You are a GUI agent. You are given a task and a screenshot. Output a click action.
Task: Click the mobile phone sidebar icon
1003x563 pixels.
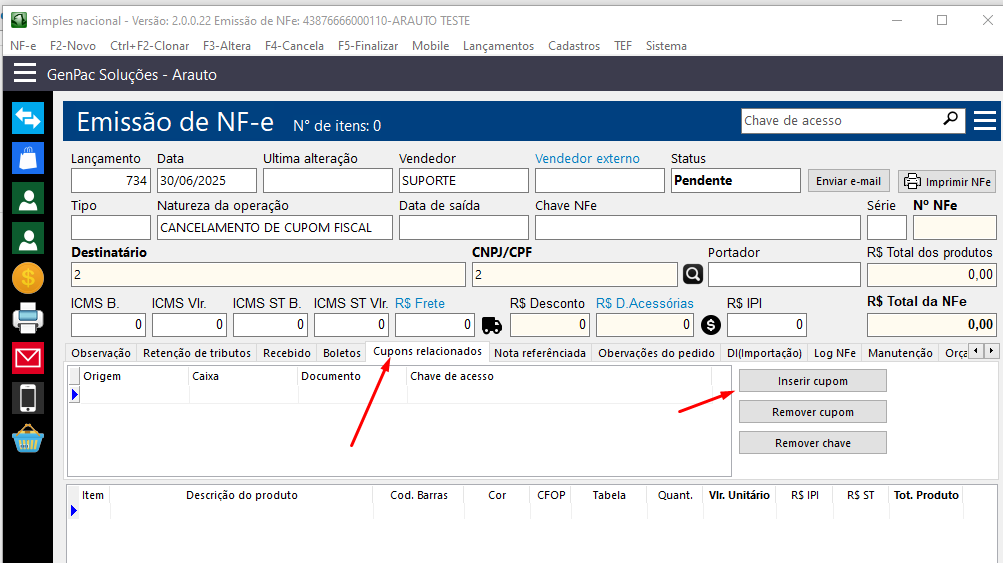pyautogui.click(x=27, y=397)
